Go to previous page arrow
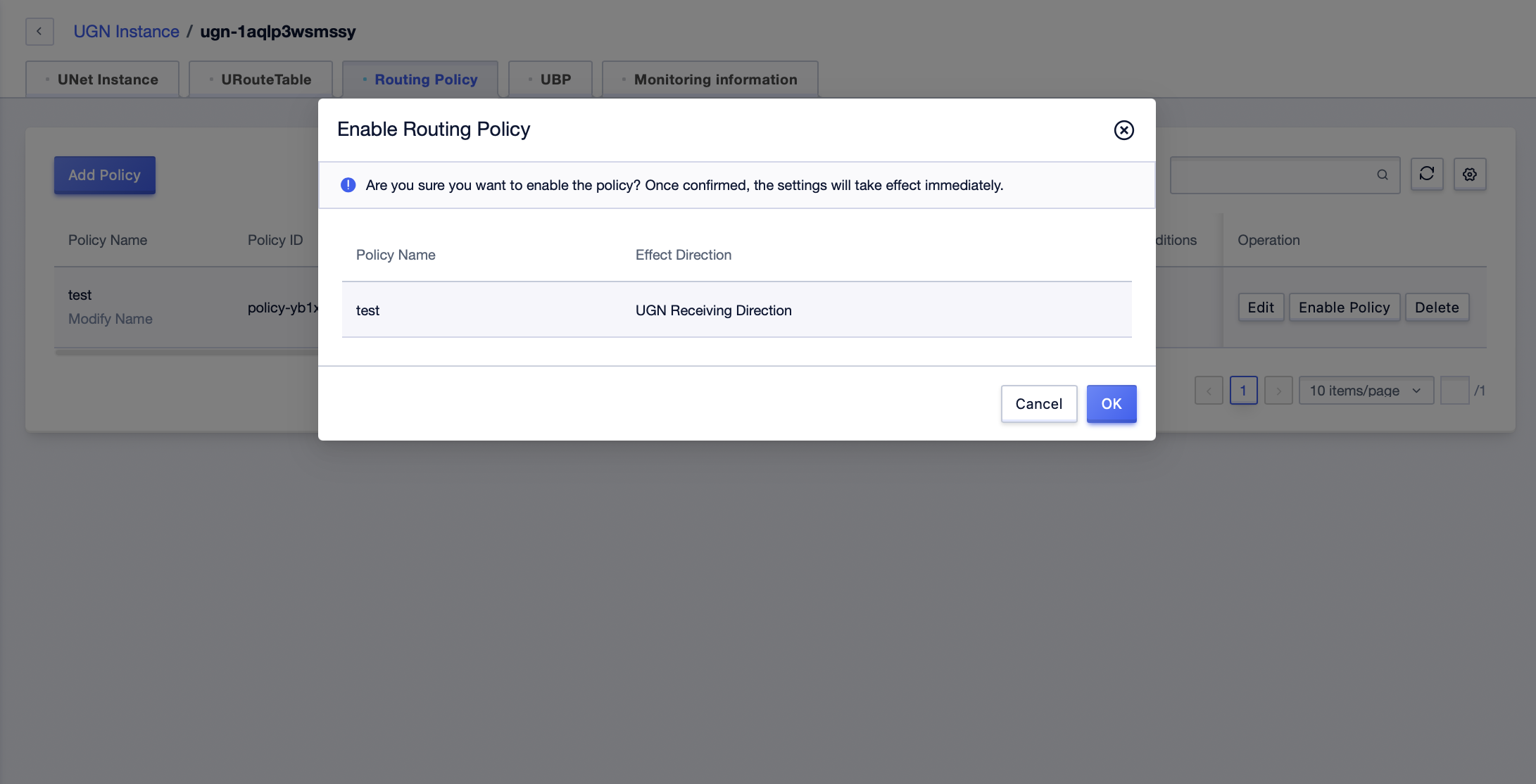 click(x=1209, y=391)
